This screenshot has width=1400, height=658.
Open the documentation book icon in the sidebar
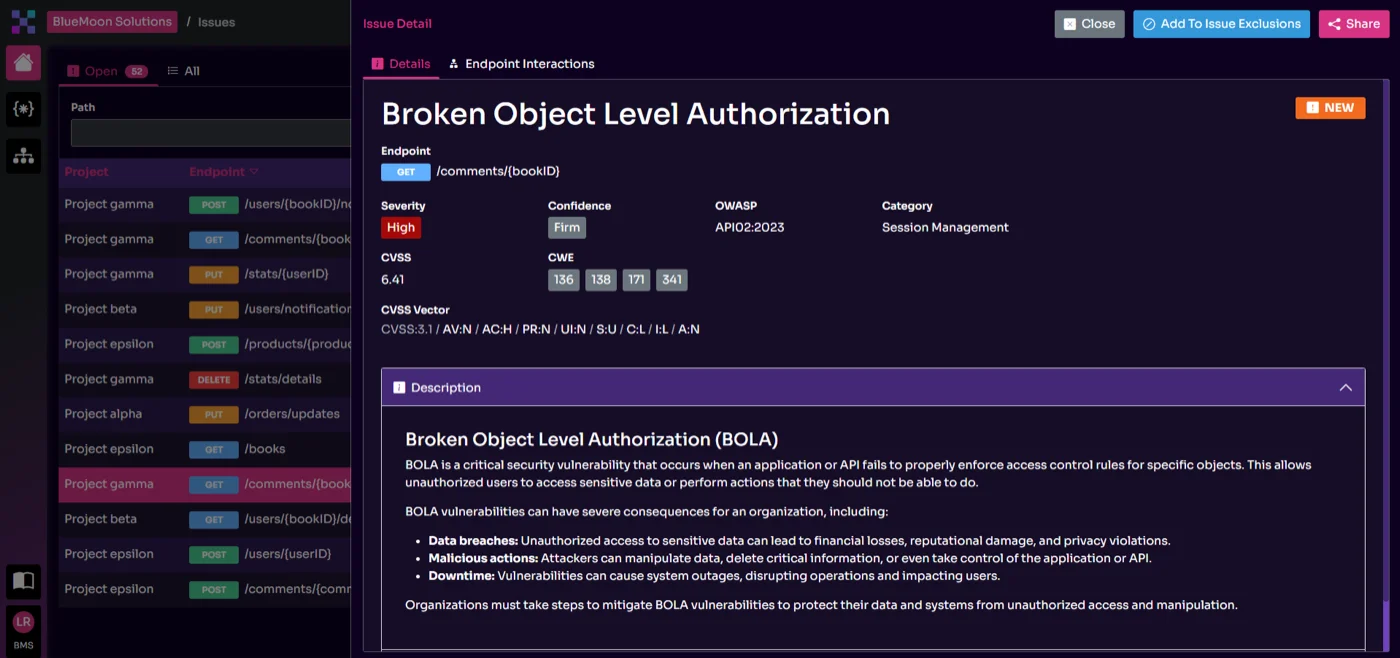(x=23, y=580)
